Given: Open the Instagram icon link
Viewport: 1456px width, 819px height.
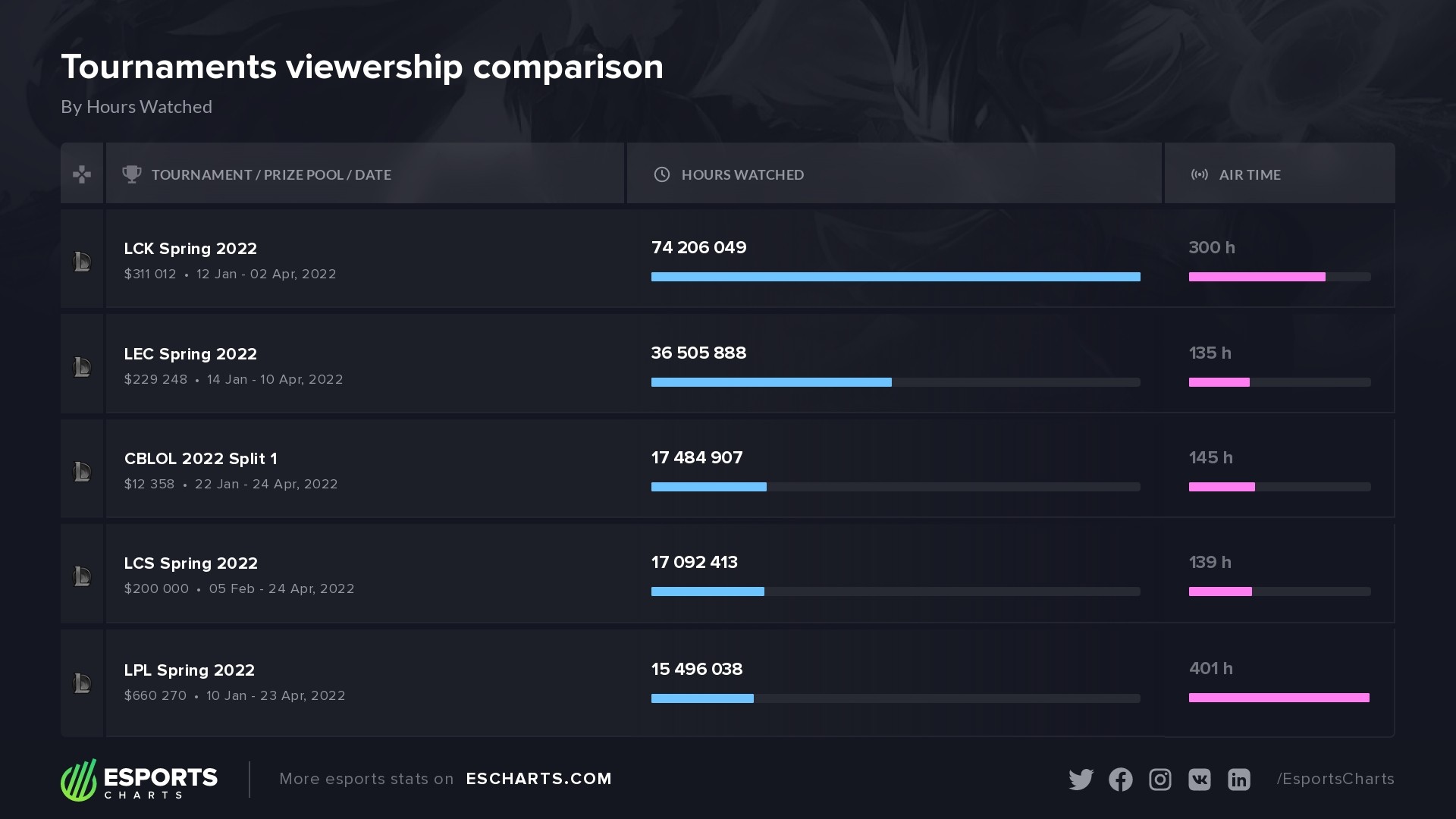Looking at the screenshot, I should (x=1159, y=780).
